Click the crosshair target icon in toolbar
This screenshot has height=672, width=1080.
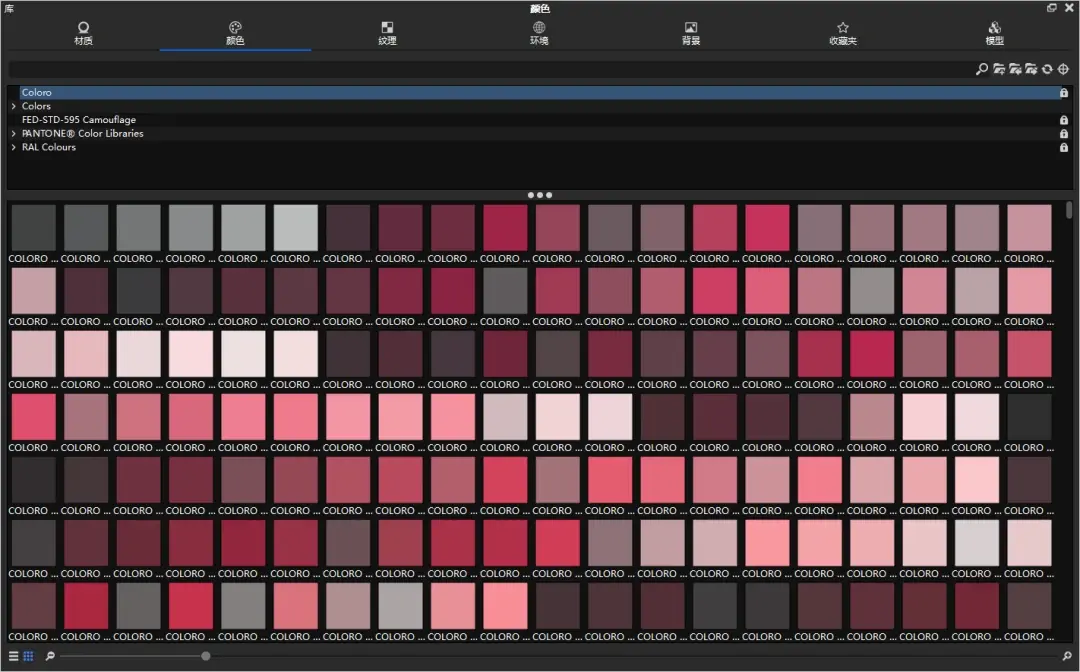click(1063, 69)
